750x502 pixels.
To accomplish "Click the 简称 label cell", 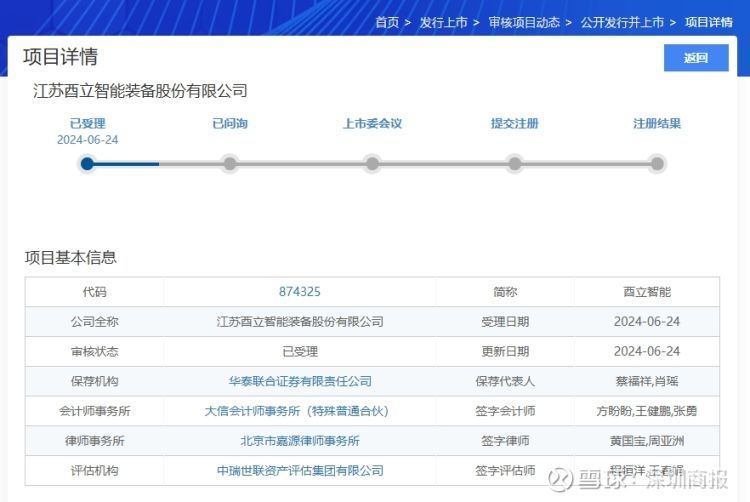I will point(505,292).
